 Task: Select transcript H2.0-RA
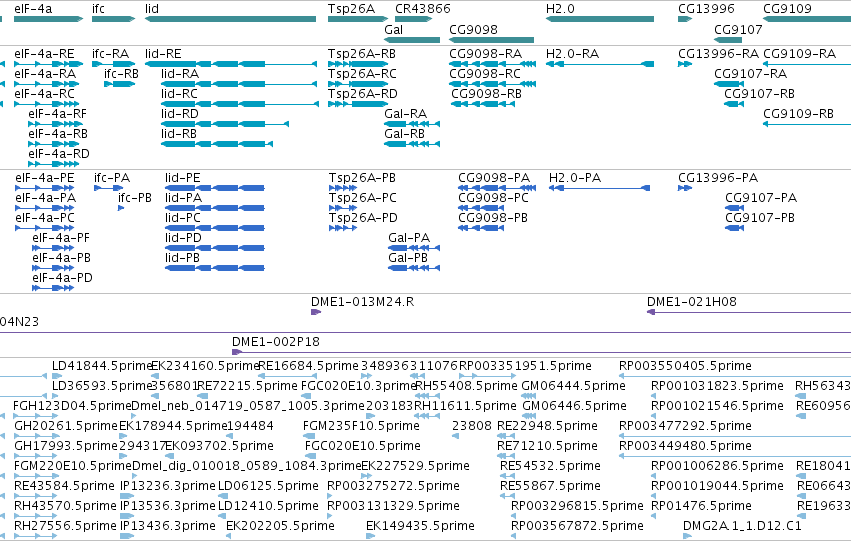(x=600, y=64)
